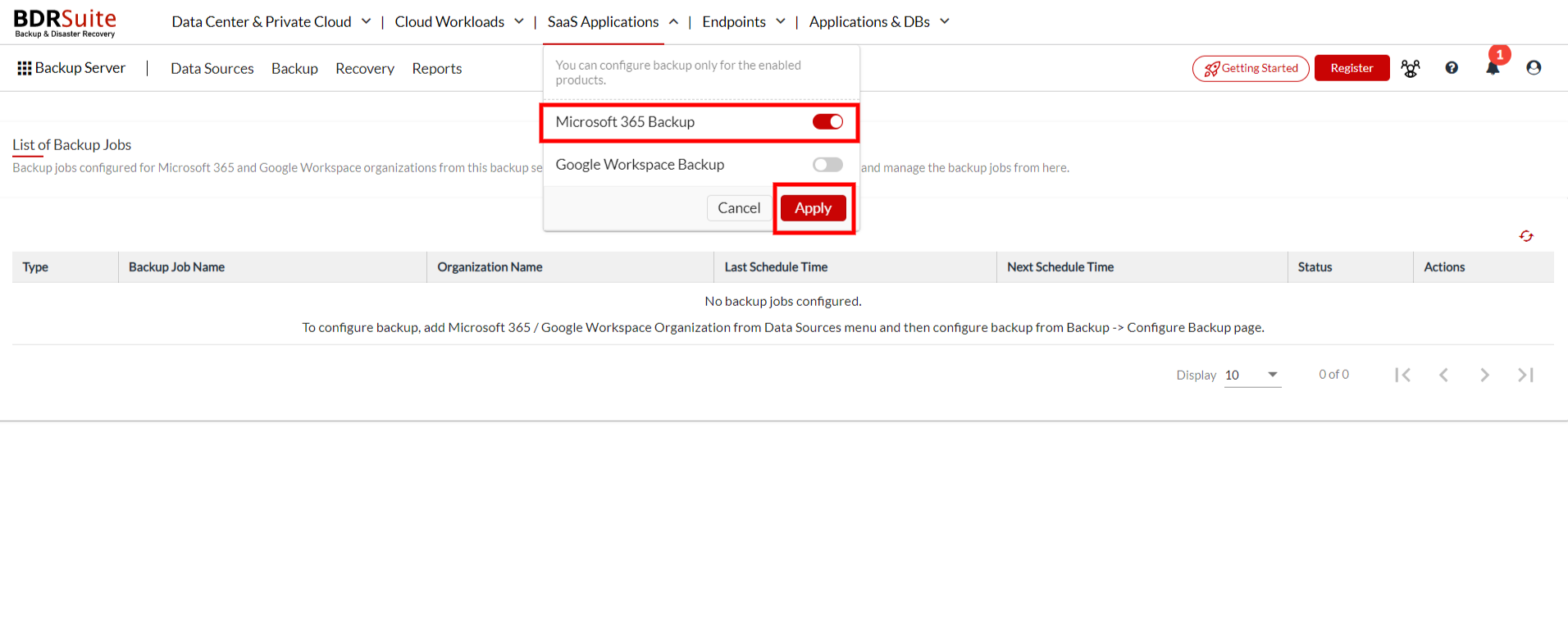Open the Display rows count dropdown
Screen dimensions: 1568x633
pos(1252,375)
